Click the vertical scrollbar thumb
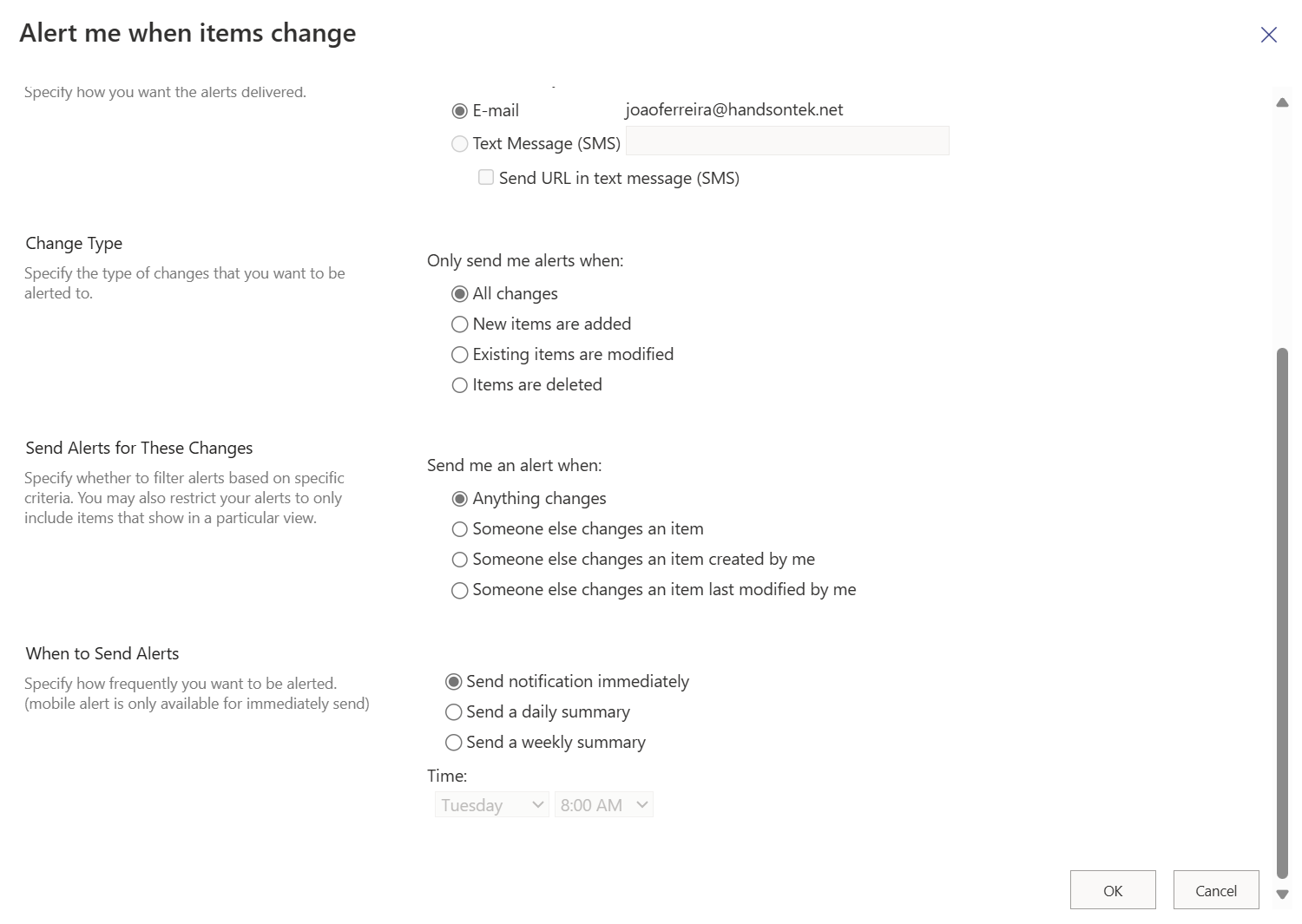 click(1282, 613)
